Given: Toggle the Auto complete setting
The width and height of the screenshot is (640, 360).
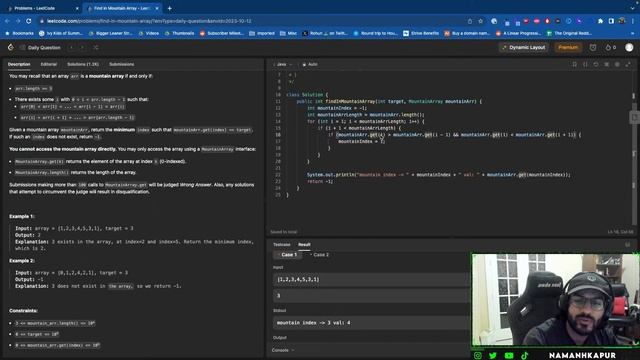Looking at the screenshot, I should [x=310, y=64].
